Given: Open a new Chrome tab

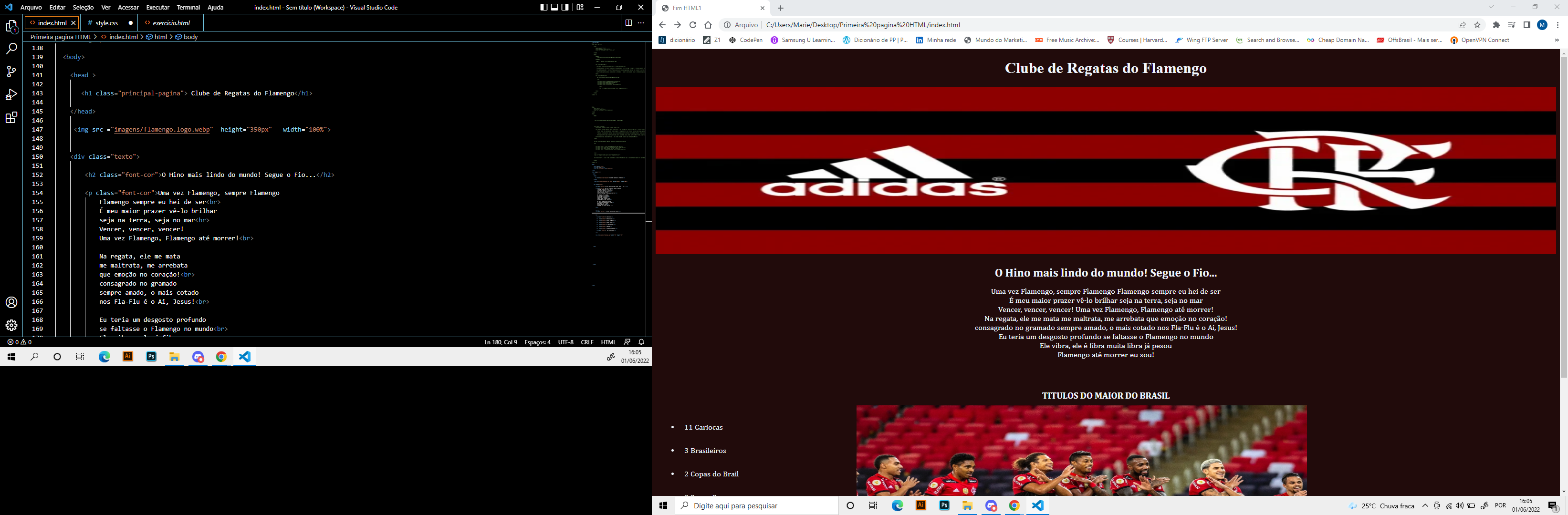Looking at the screenshot, I should 780,8.
